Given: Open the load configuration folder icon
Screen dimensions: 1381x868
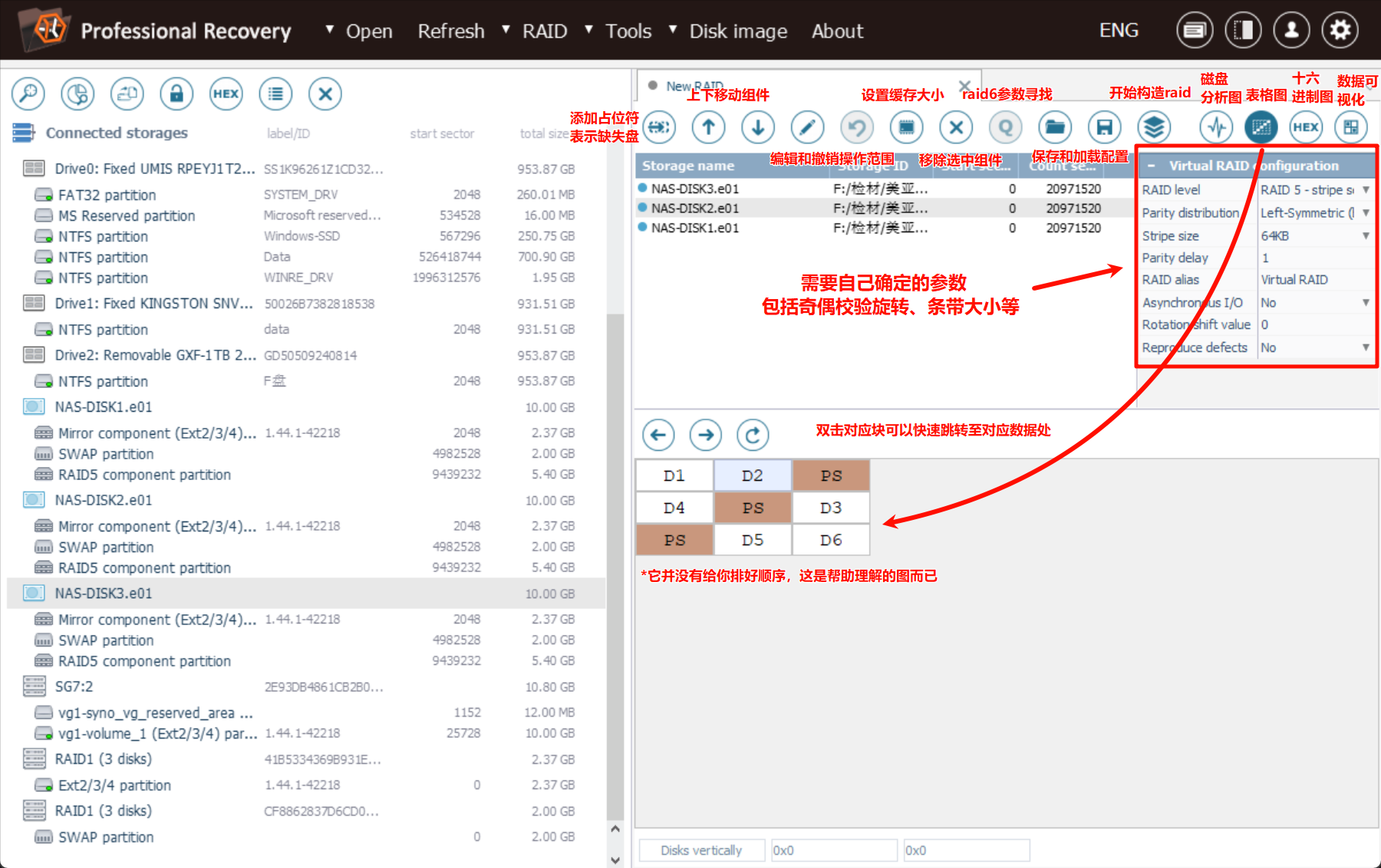Looking at the screenshot, I should tap(1055, 127).
